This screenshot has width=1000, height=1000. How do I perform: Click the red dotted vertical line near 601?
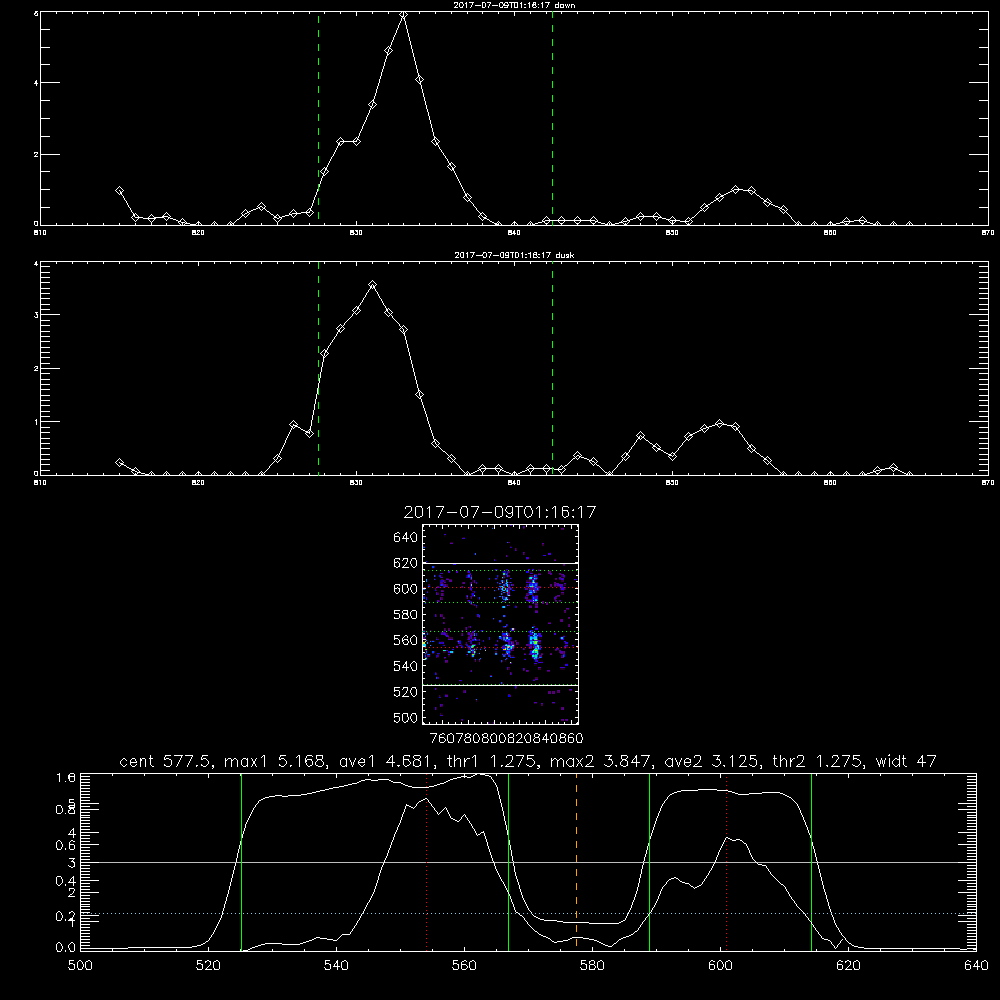pos(726,861)
